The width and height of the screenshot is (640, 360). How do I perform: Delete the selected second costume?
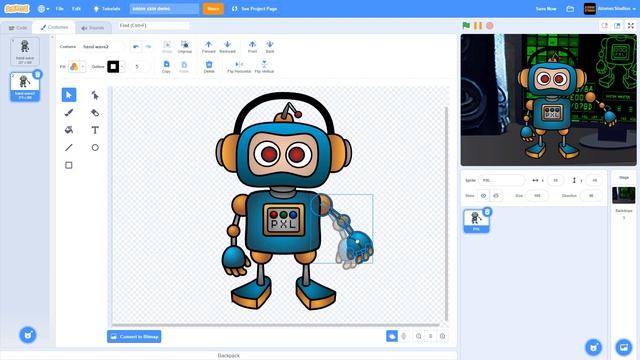(x=38, y=74)
